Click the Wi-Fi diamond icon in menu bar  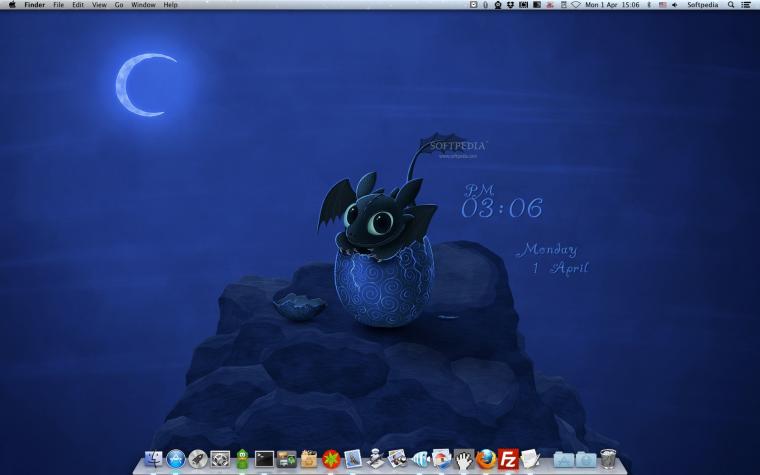575,5
